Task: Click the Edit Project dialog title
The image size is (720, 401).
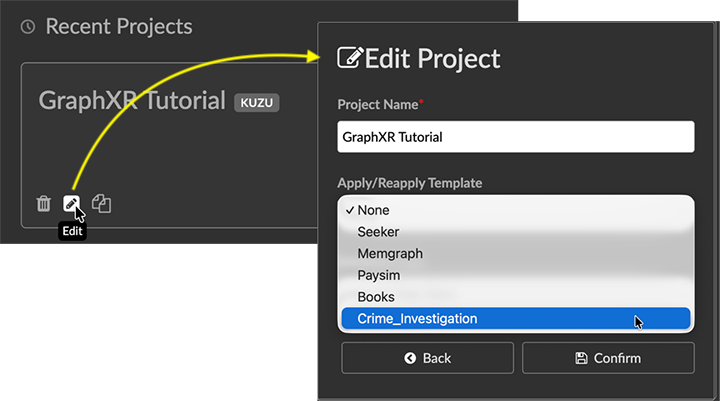Action: pyautogui.click(x=432, y=58)
